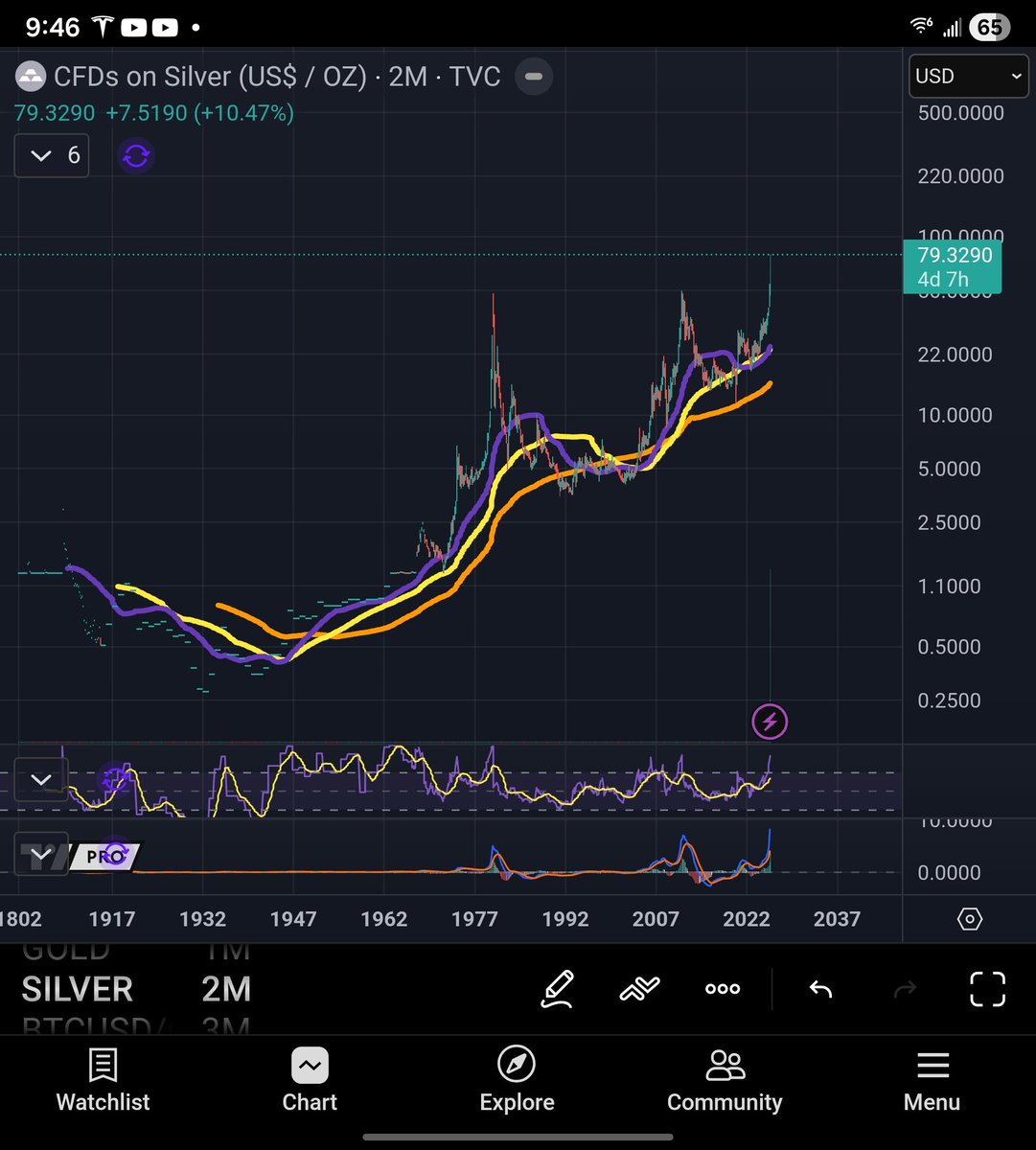Tap the Tesla notification icon in status bar
This screenshot has width=1036, height=1150.
pyautogui.click(x=103, y=27)
